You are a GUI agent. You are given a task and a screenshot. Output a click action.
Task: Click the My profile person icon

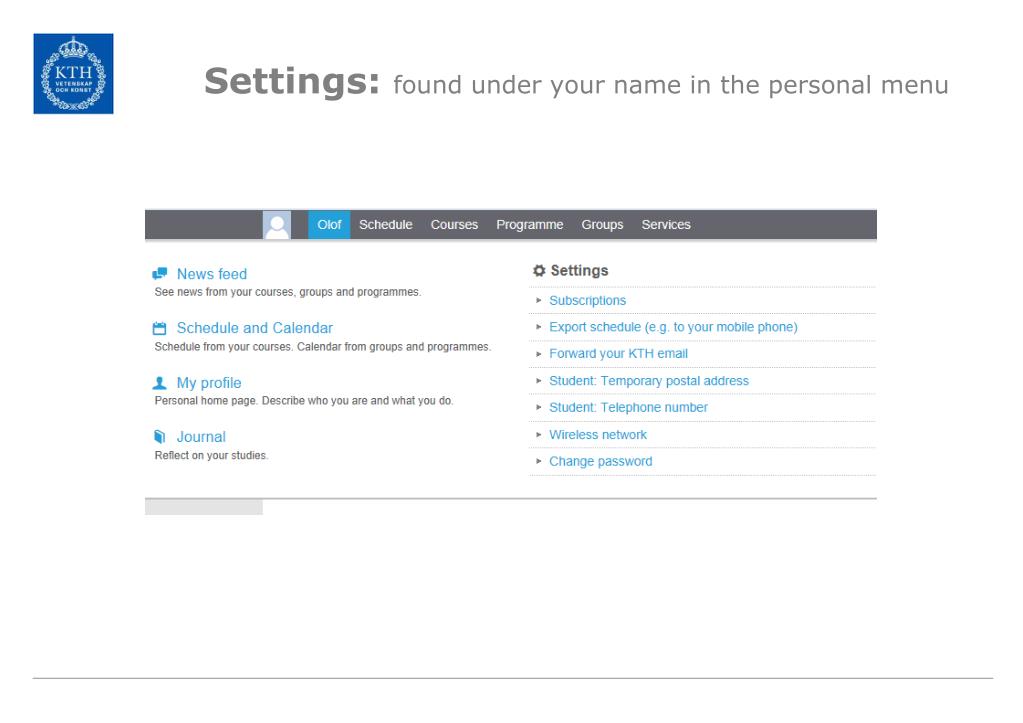point(159,383)
